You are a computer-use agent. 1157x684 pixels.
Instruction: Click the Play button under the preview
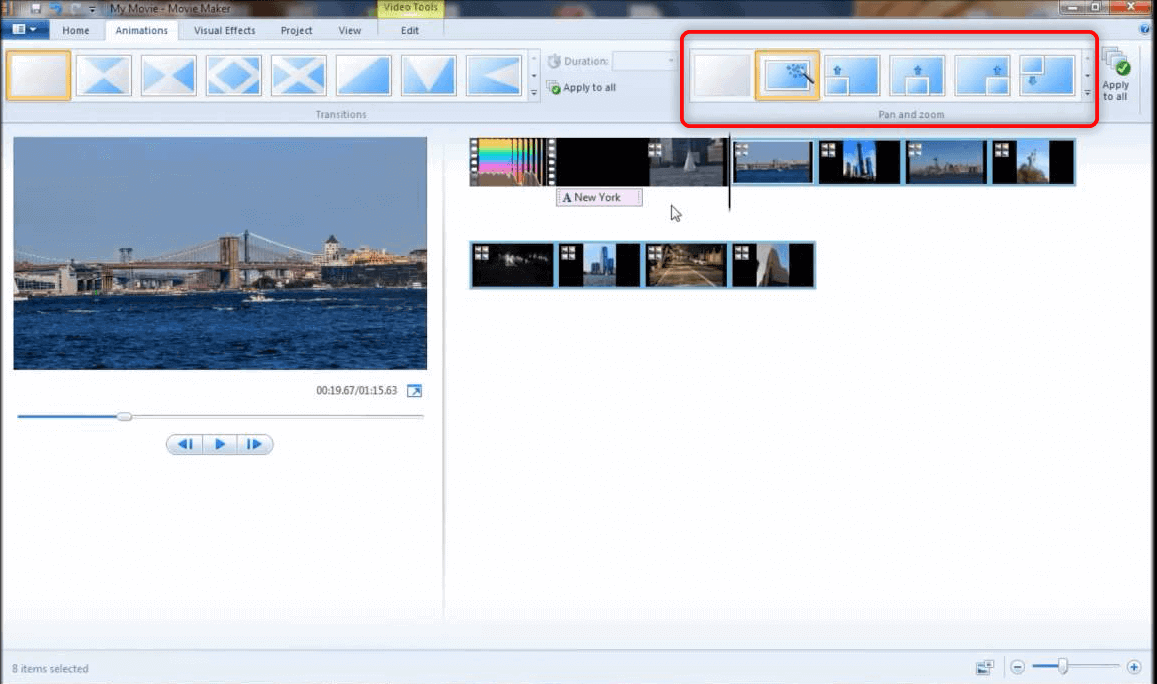click(x=220, y=444)
